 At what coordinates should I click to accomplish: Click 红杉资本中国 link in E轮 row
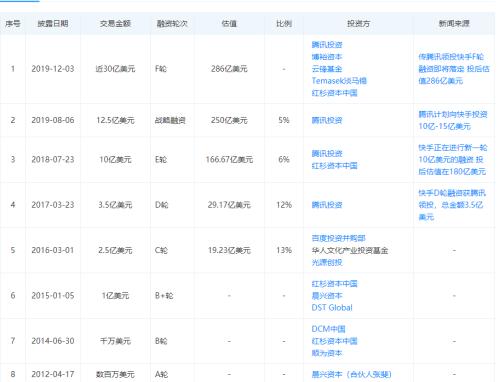coord(334,165)
